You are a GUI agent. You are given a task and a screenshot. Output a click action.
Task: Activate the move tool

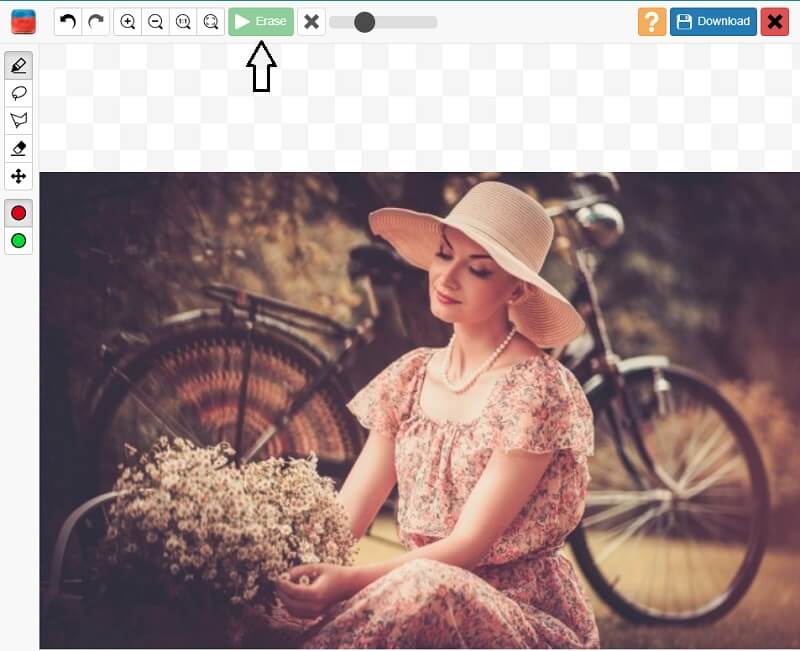18,176
